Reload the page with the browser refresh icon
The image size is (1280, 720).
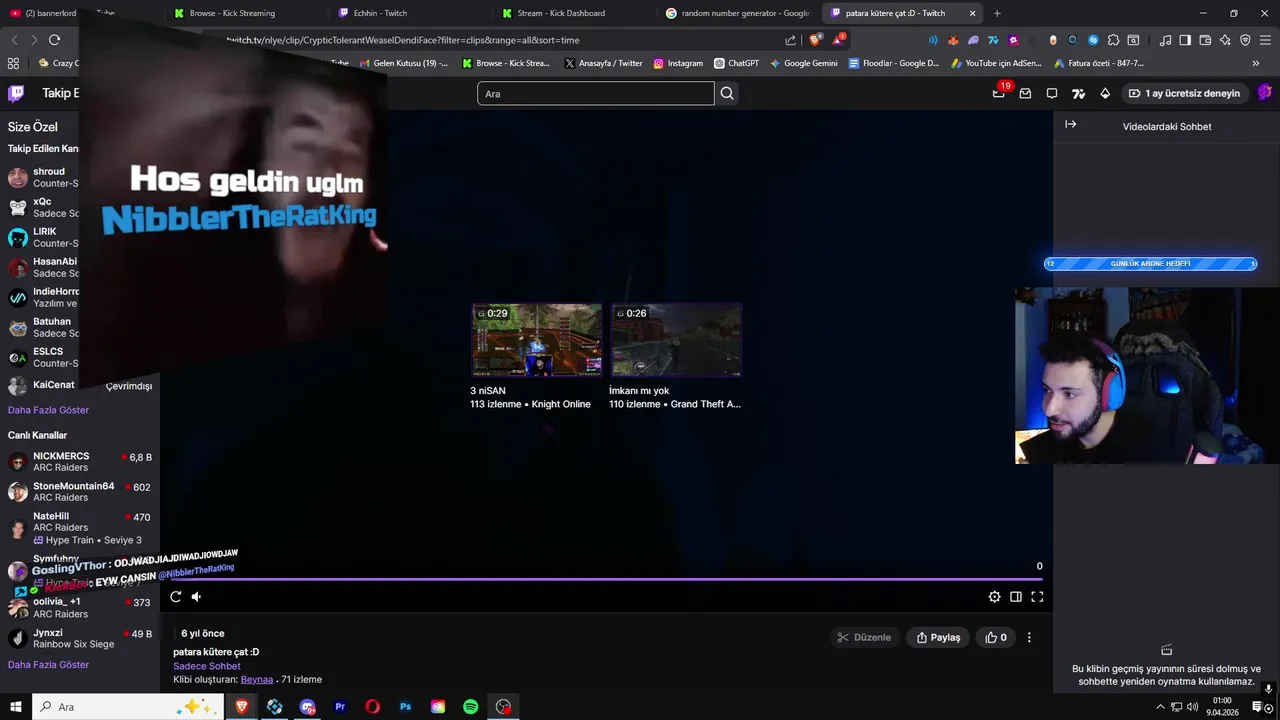pos(54,40)
